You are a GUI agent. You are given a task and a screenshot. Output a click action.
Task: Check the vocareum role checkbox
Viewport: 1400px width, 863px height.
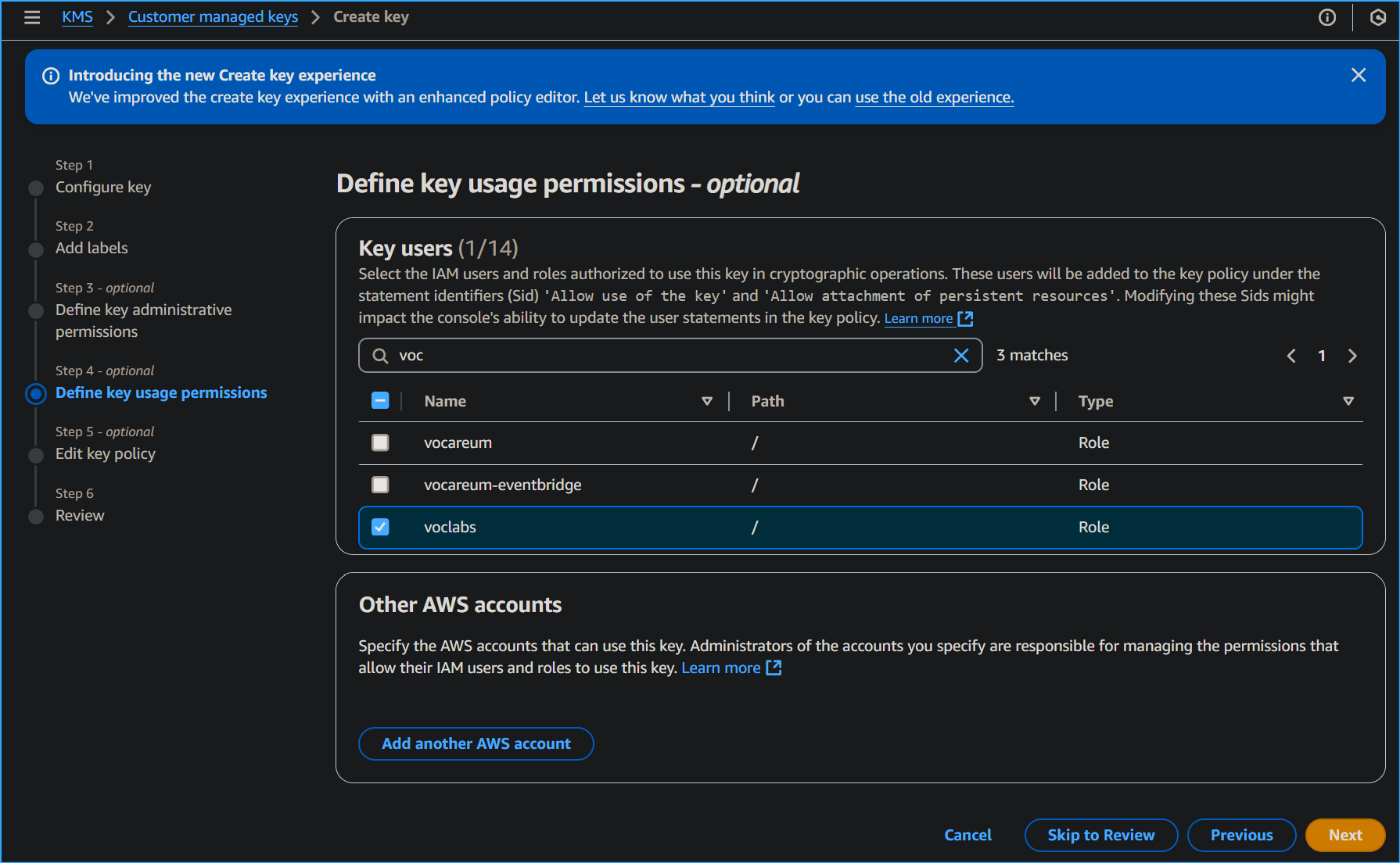pyautogui.click(x=380, y=442)
